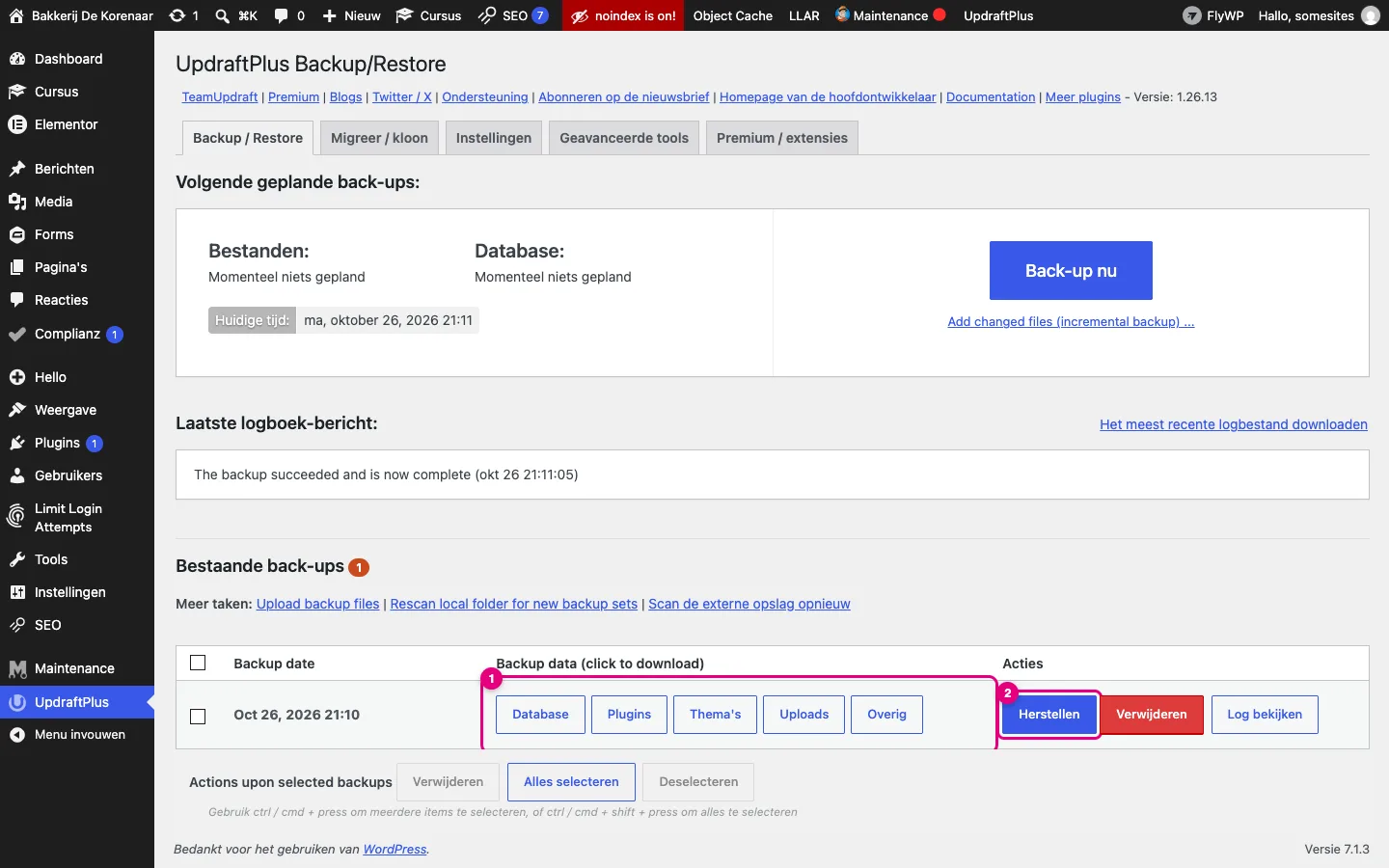Click the Forms icon in sidebar
Viewport: 1389px width, 868px height.
(x=17, y=234)
